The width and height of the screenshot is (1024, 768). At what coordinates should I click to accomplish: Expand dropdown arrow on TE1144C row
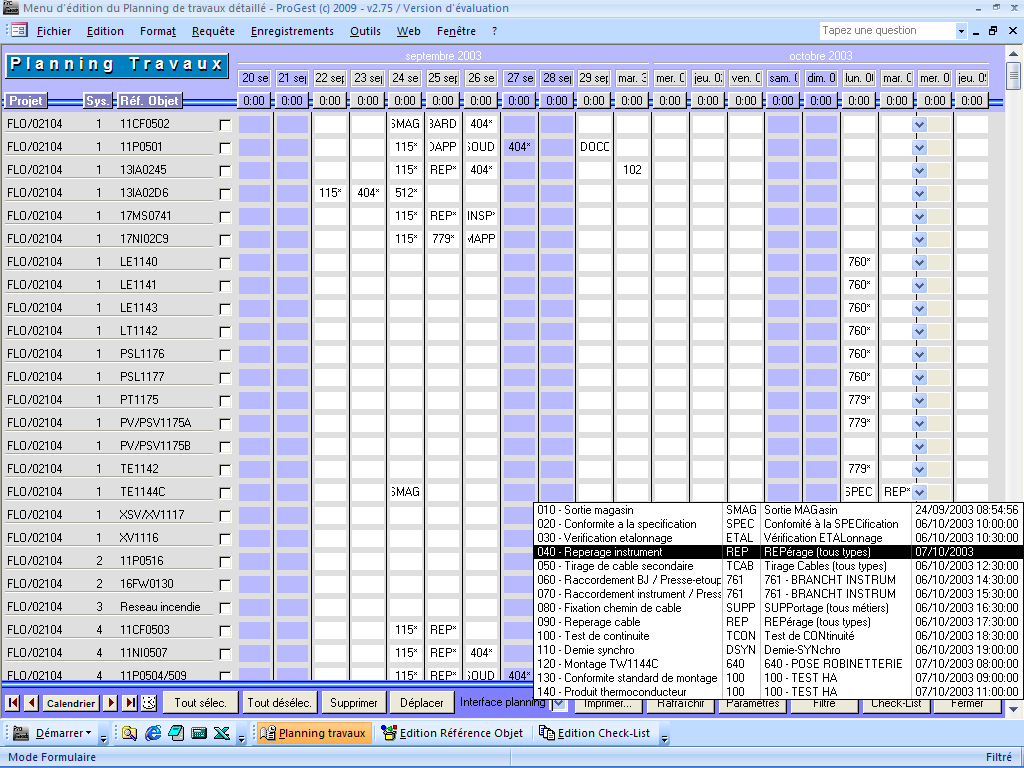(x=920, y=492)
